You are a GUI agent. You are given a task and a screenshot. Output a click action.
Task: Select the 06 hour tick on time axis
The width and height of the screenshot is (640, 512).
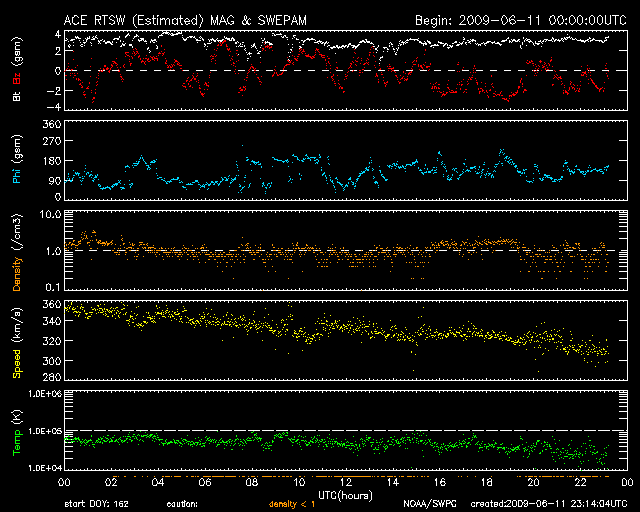click(x=205, y=482)
